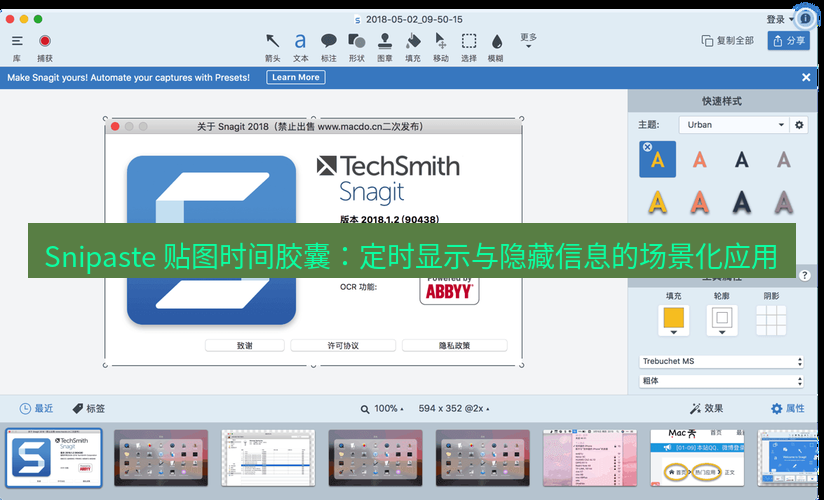
Task: Open the yellow Fill (填充) color swatch
Action: coord(674,320)
